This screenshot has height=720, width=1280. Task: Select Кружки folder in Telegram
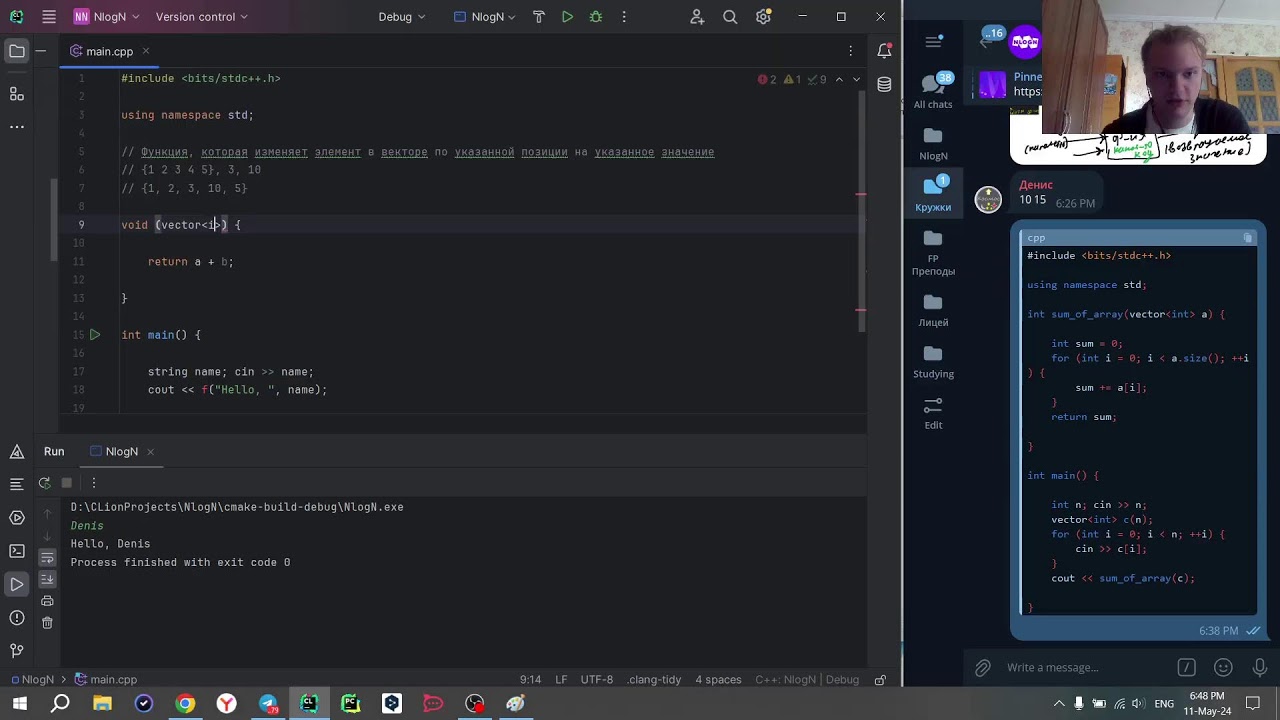pyautogui.click(x=933, y=194)
